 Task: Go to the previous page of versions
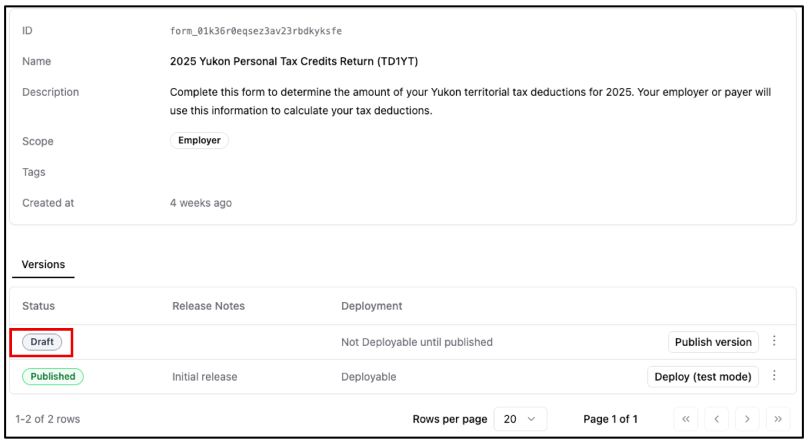point(717,419)
